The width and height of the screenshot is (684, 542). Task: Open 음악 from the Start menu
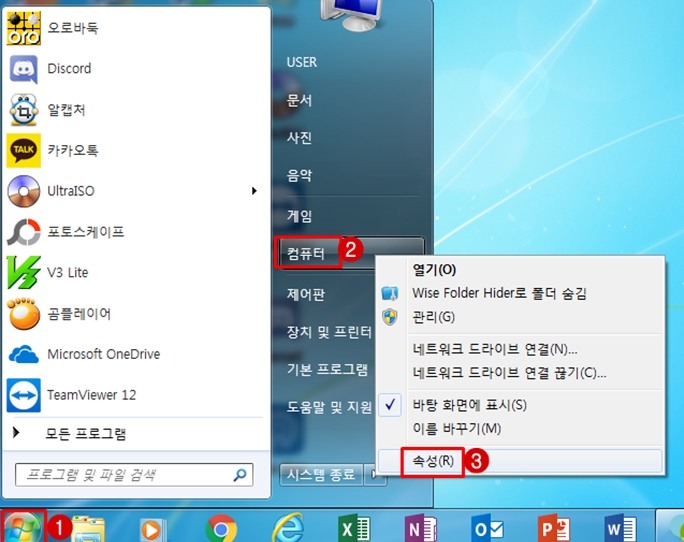point(299,175)
